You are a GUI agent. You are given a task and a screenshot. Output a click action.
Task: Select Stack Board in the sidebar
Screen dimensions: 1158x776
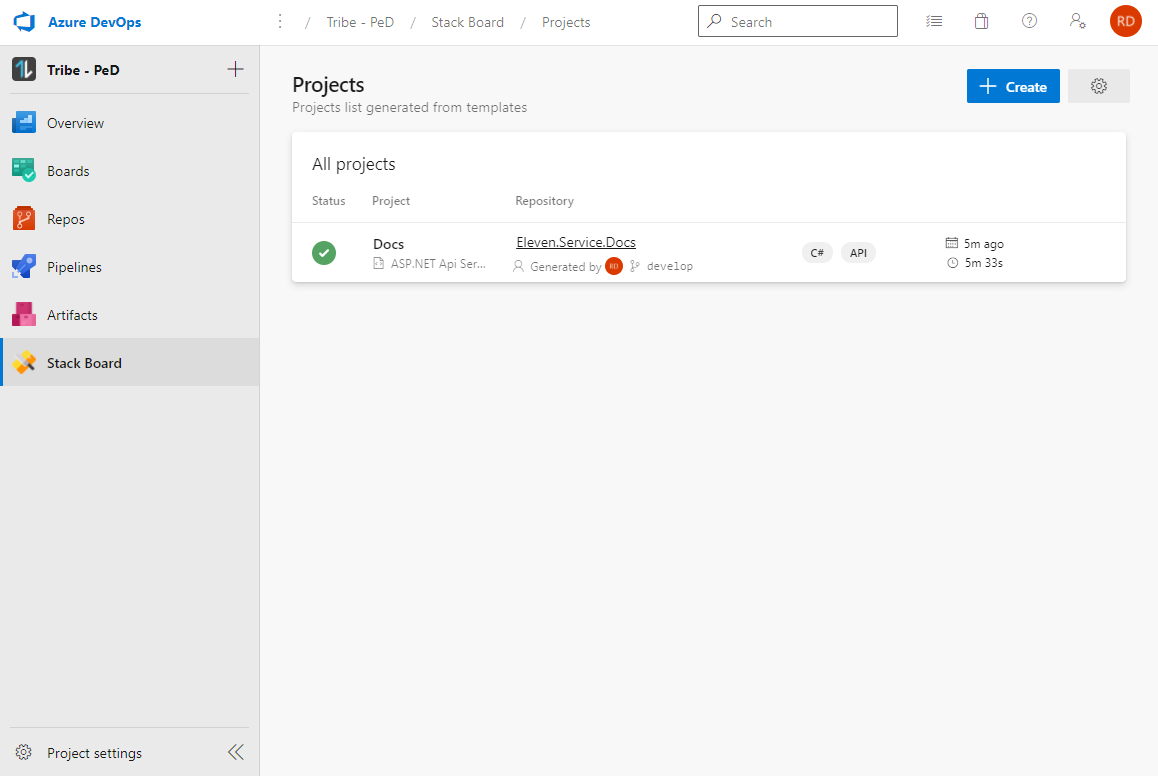point(130,363)
